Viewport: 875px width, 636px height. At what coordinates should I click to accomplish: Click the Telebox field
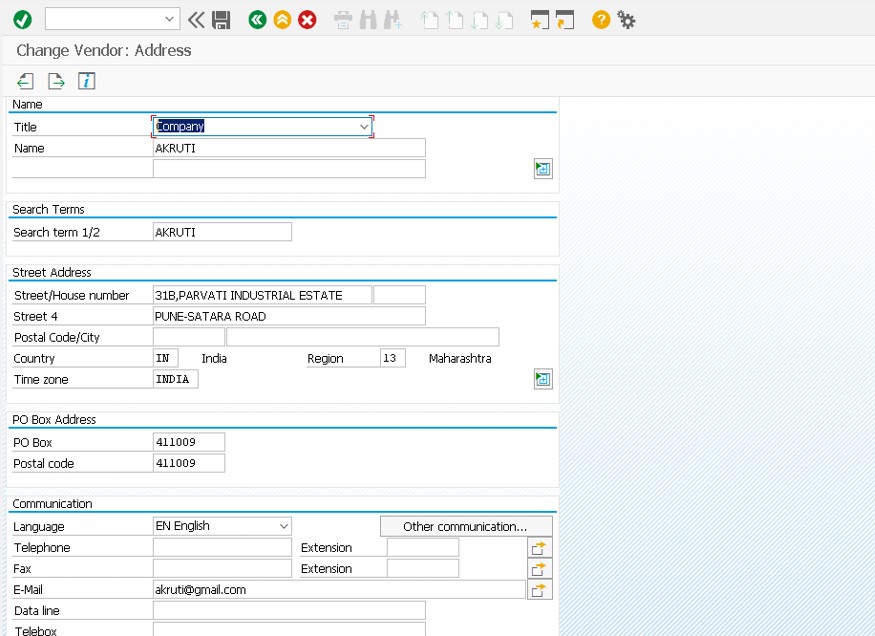point(289,630)
